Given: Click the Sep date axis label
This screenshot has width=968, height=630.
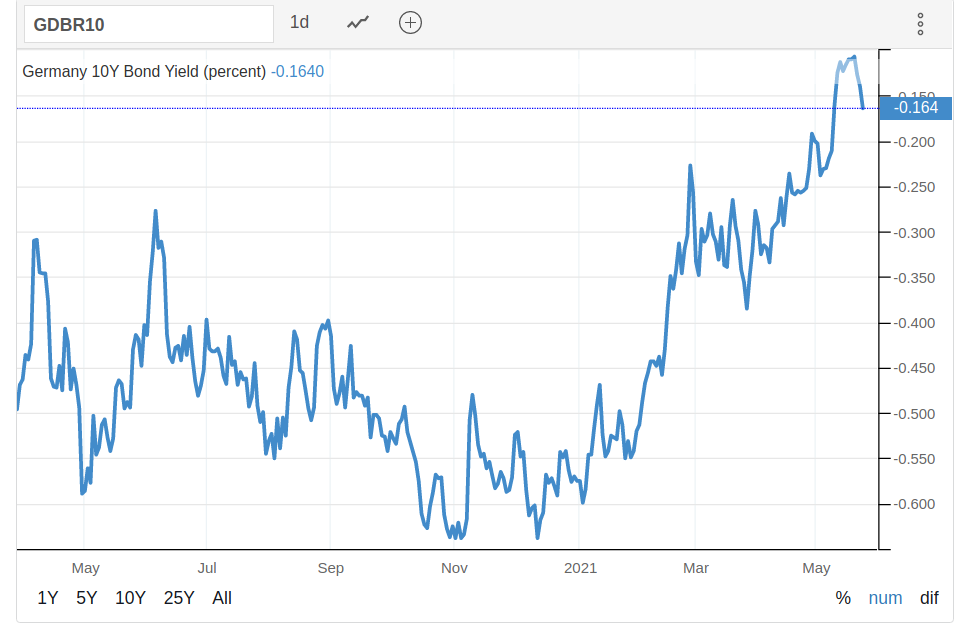Looking at the screenshot, I should (x=331, y=568).
